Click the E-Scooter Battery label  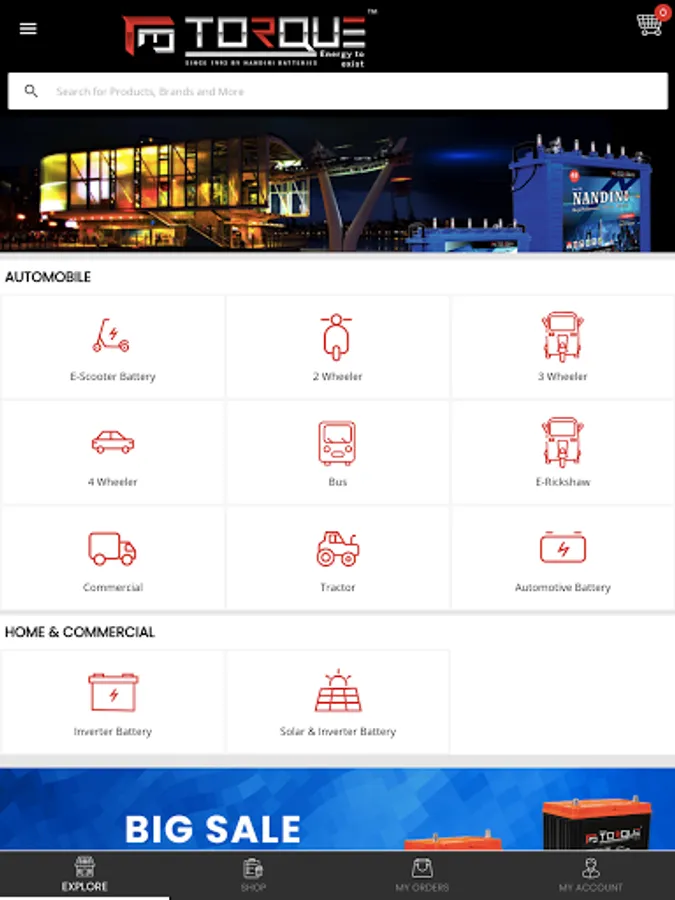point(112,377)
